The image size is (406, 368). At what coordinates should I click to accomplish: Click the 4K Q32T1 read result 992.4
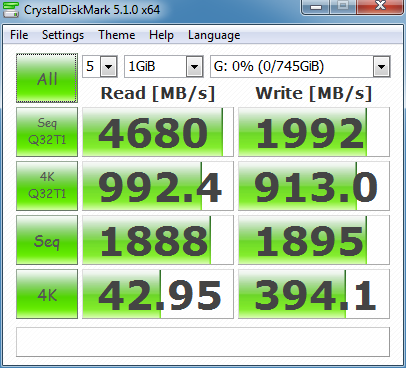coord(158,186)
